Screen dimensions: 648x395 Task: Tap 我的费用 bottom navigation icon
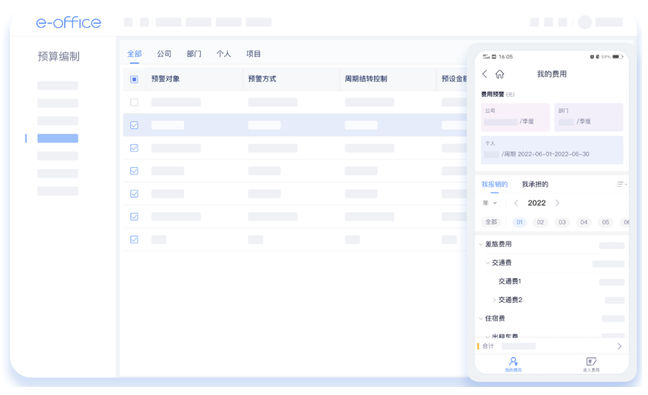[x=513, y=364]
